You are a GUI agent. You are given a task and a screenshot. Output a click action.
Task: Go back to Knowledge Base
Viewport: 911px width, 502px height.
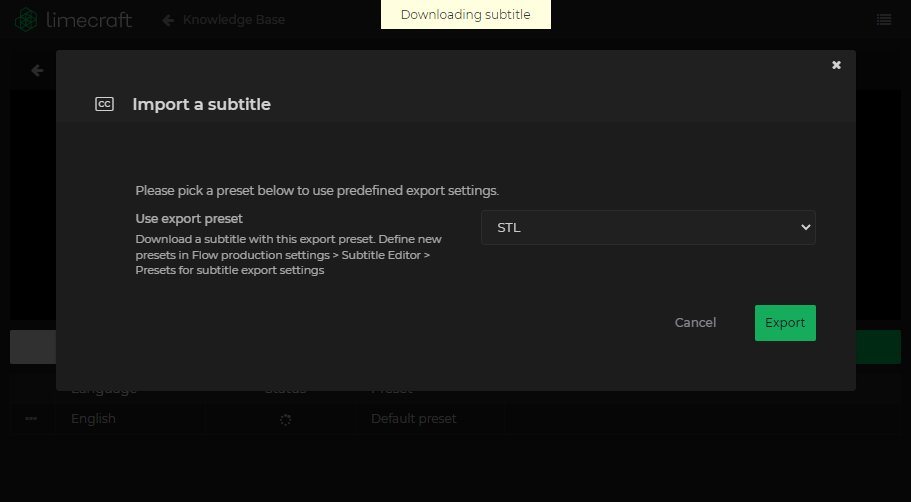tap(234, 20)
